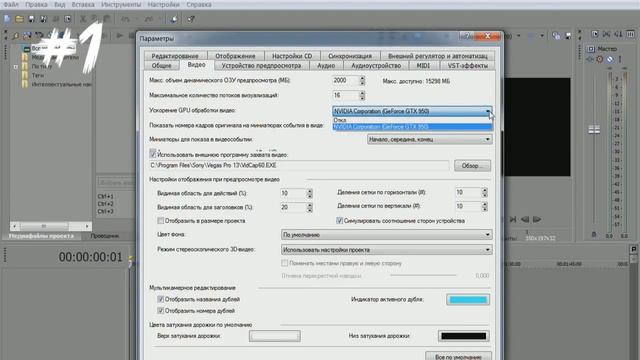Open the project Properties toolbar icon

tap(68, 19)
